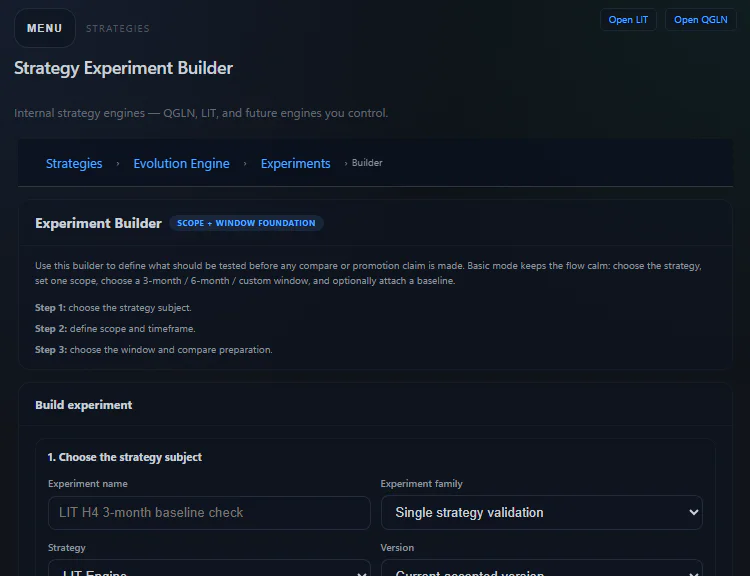Click the Open LIT button
The height and width of the screenshot is (576, 750).
[628, 20]
